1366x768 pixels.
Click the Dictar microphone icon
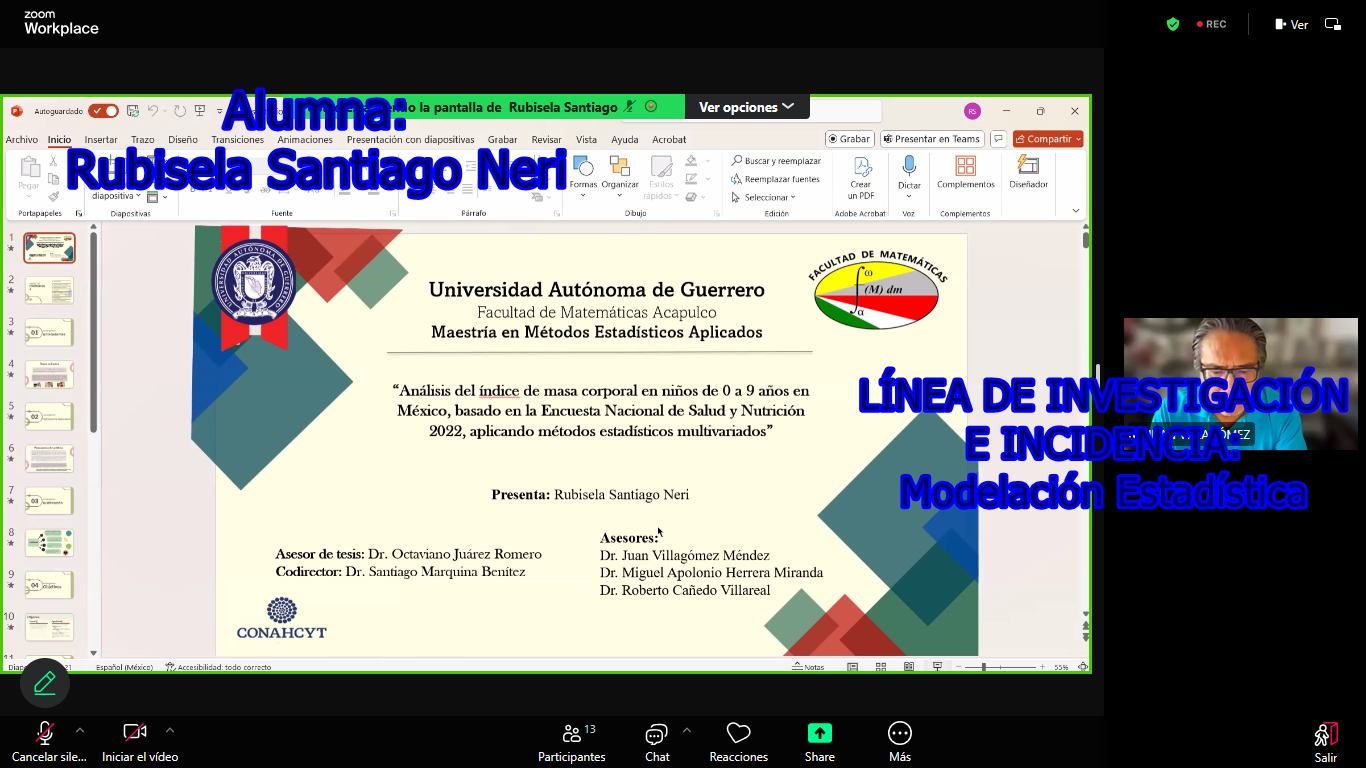[908, 166]
